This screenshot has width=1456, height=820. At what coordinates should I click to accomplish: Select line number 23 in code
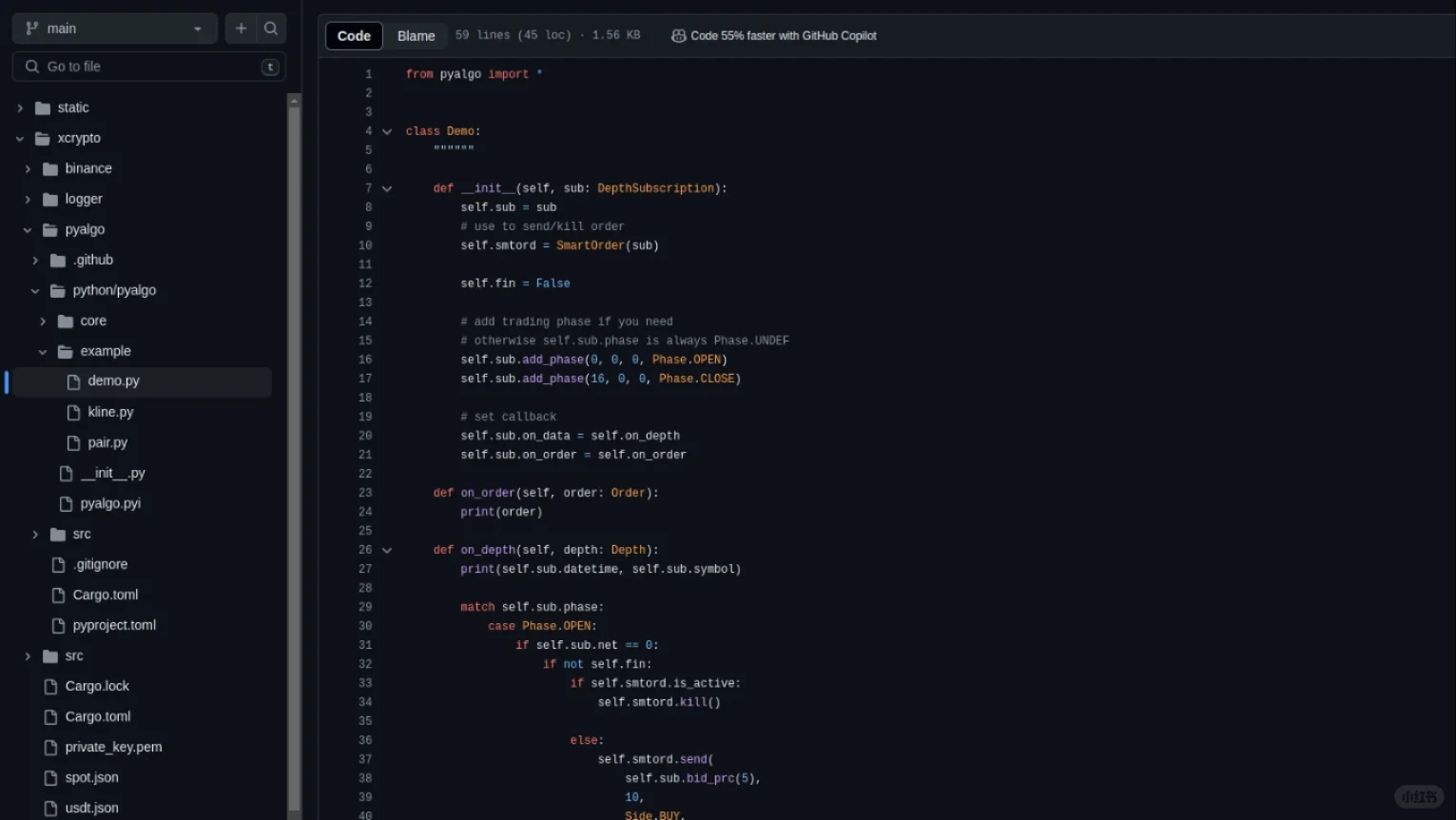point(365,493)
